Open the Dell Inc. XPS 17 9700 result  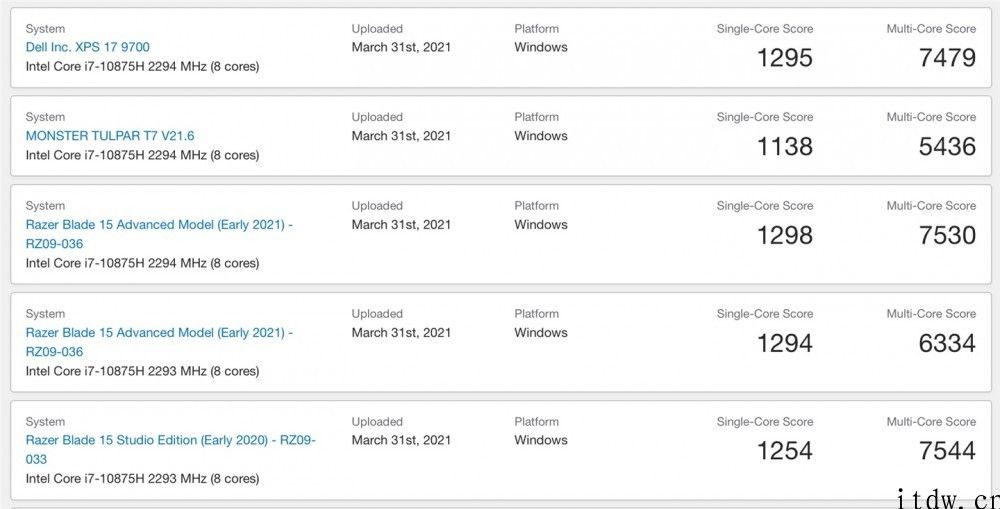tap(88, 47)
